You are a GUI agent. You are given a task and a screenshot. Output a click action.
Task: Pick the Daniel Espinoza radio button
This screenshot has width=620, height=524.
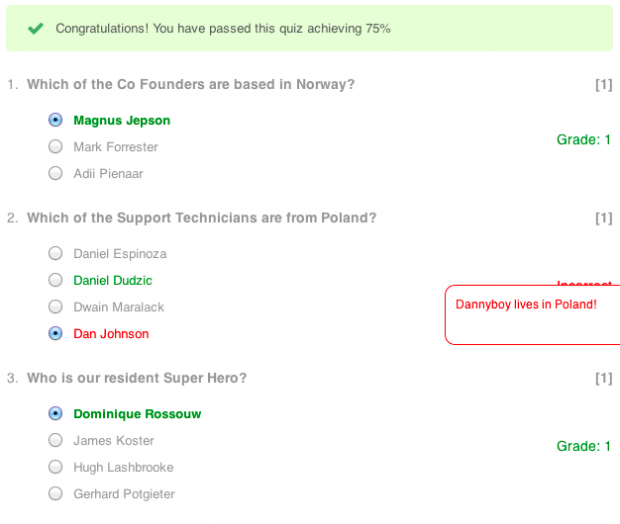(x=55, y=253)
